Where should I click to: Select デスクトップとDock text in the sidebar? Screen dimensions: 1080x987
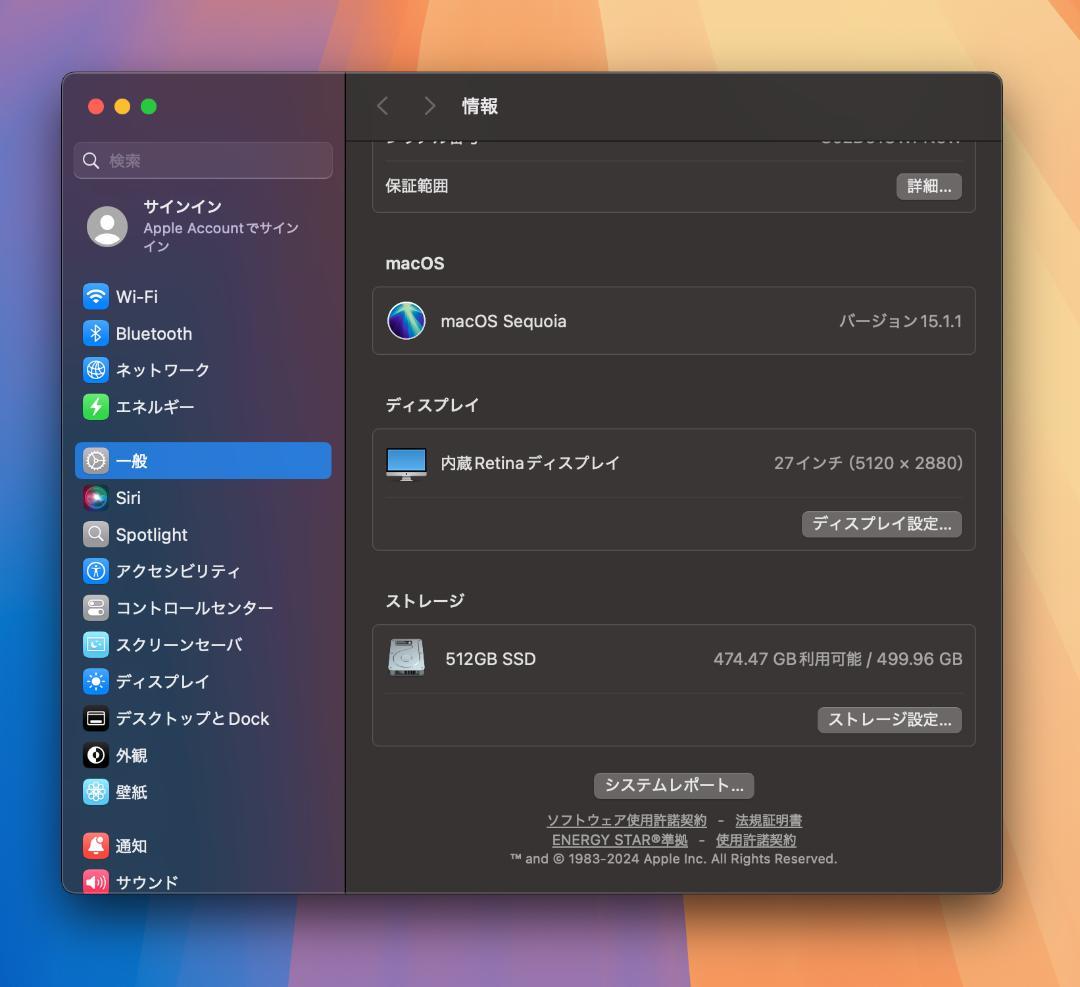click(192, 718)
